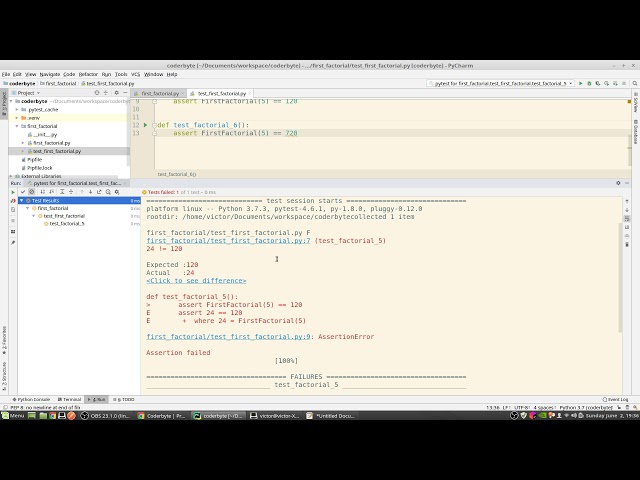Viewport: 640px width, 480px height.
Task: Toggle showing passed tests checkmark
Action: pos(23,192)
